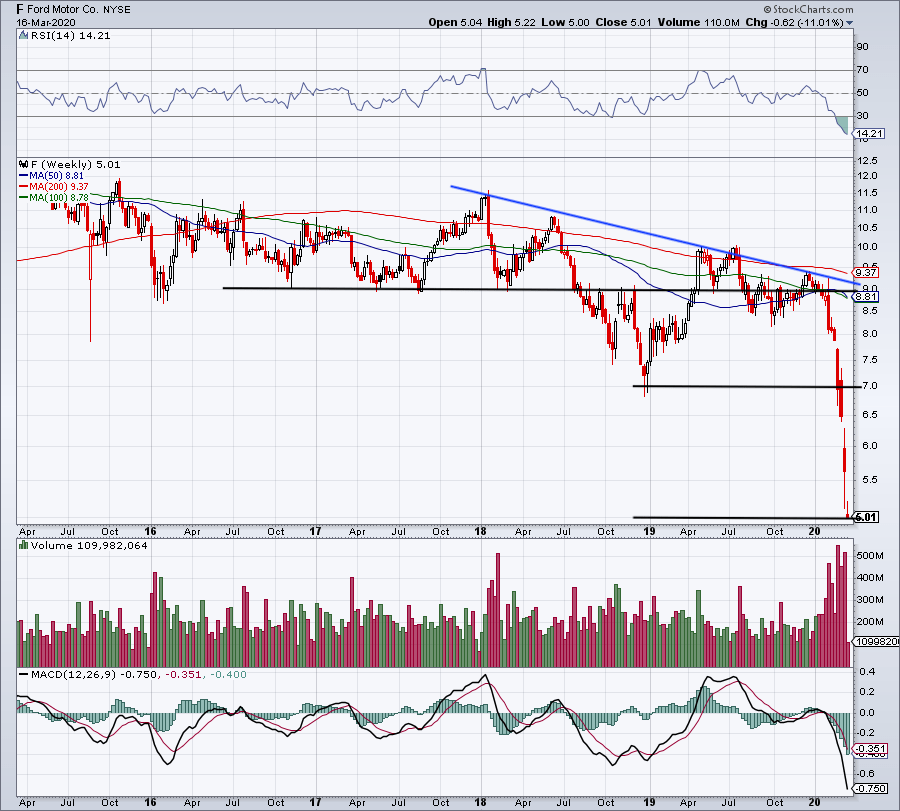Viewport: 900px width, 811px height.
Task: Click the 16-Mar-2020 date label
Action: pyautogui.click(x=45, y=23)
